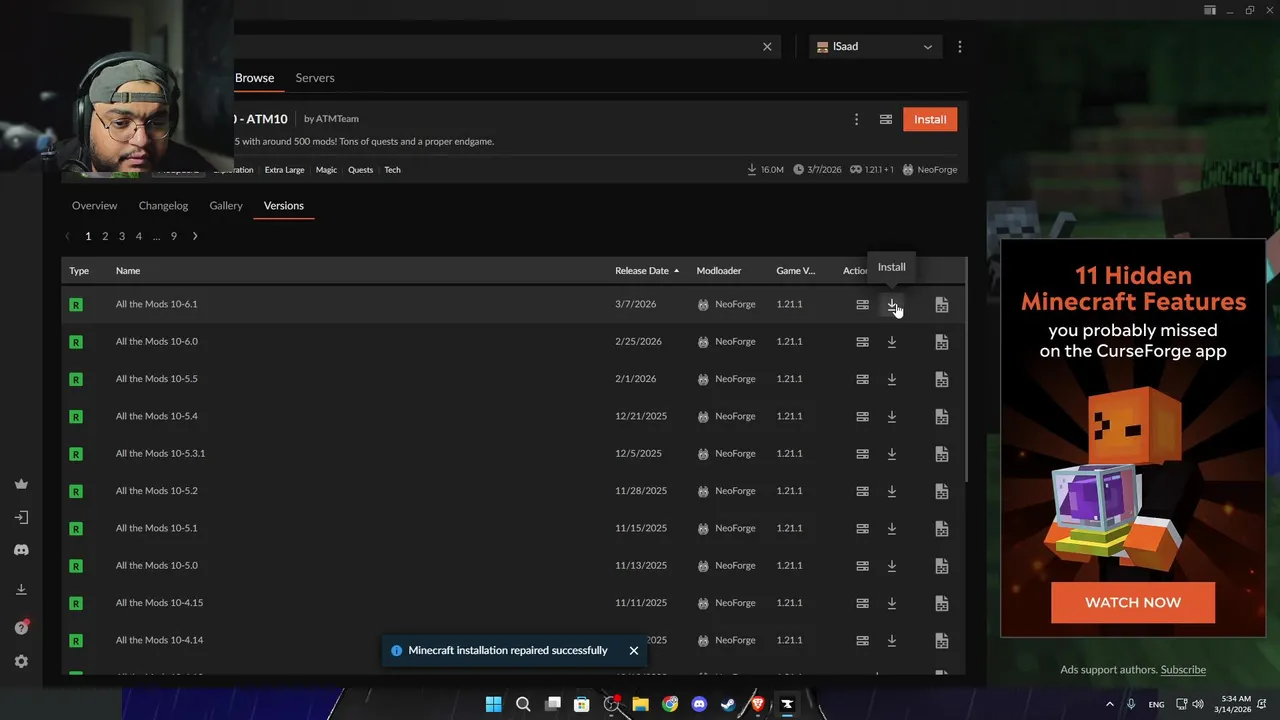The image size is (1280, 720).
Task: Click the download icon for All the Mods 10-5.5
Action: point(892,379)
